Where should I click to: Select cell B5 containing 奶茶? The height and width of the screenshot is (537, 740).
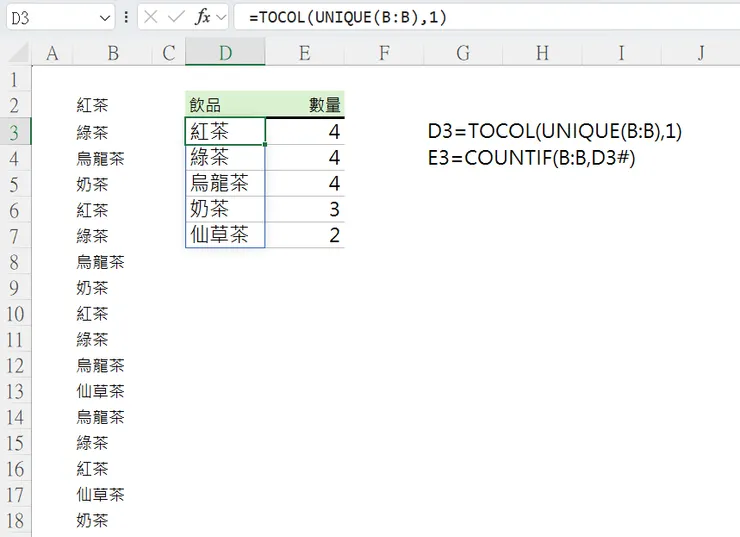click(x=112, y=185)
